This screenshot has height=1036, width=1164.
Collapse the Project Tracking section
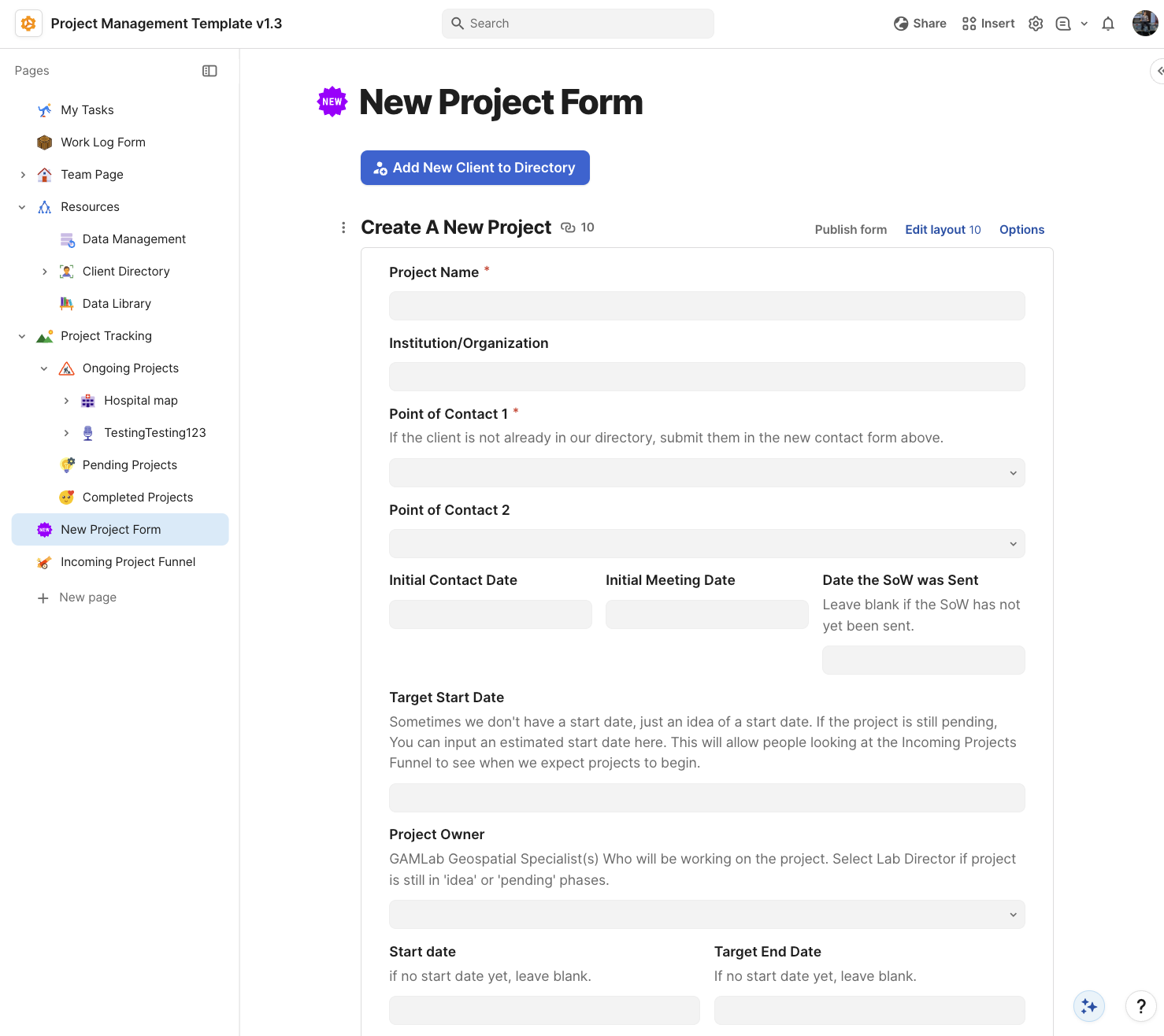[x=21, y=335]
